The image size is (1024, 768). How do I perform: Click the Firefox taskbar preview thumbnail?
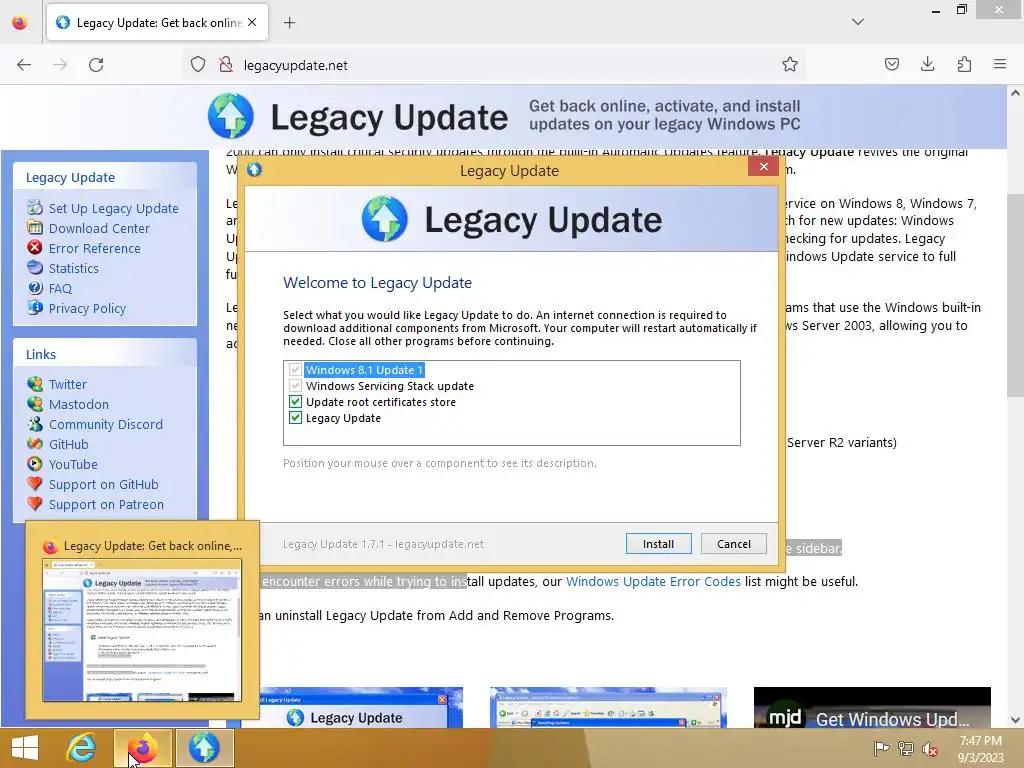[142, 630]
